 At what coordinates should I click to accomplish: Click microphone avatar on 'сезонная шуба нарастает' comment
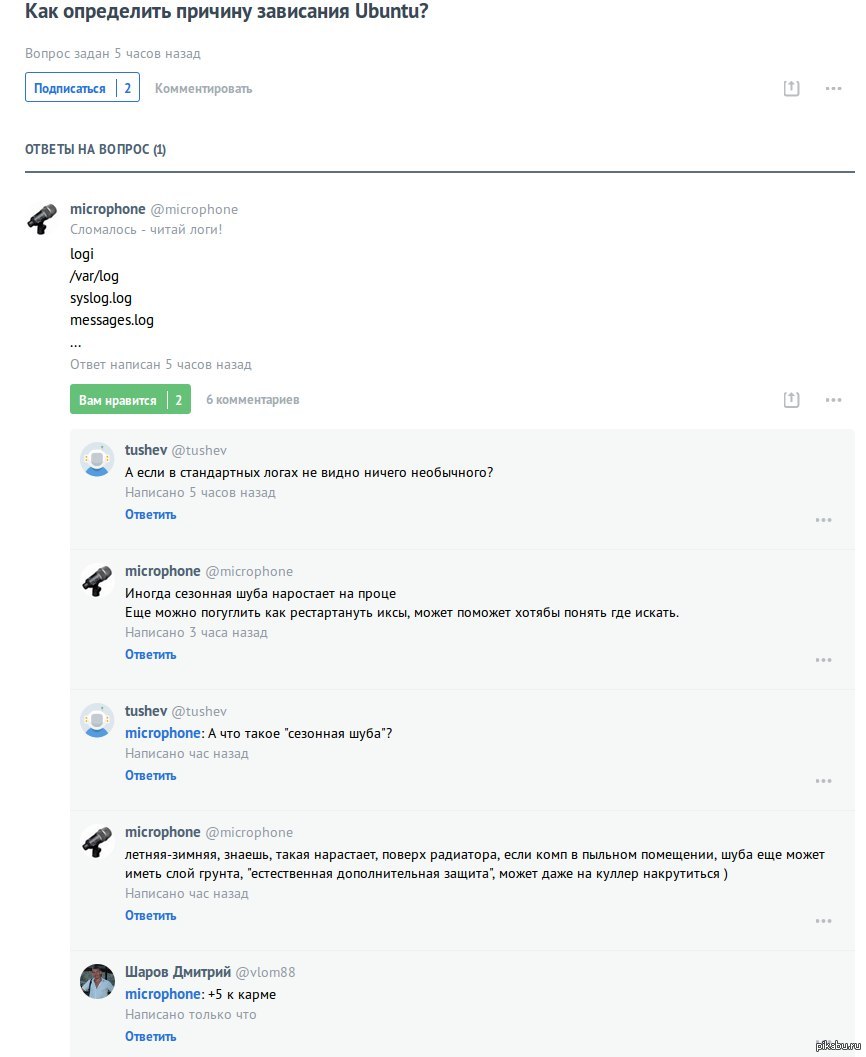(x=97, y=581)
